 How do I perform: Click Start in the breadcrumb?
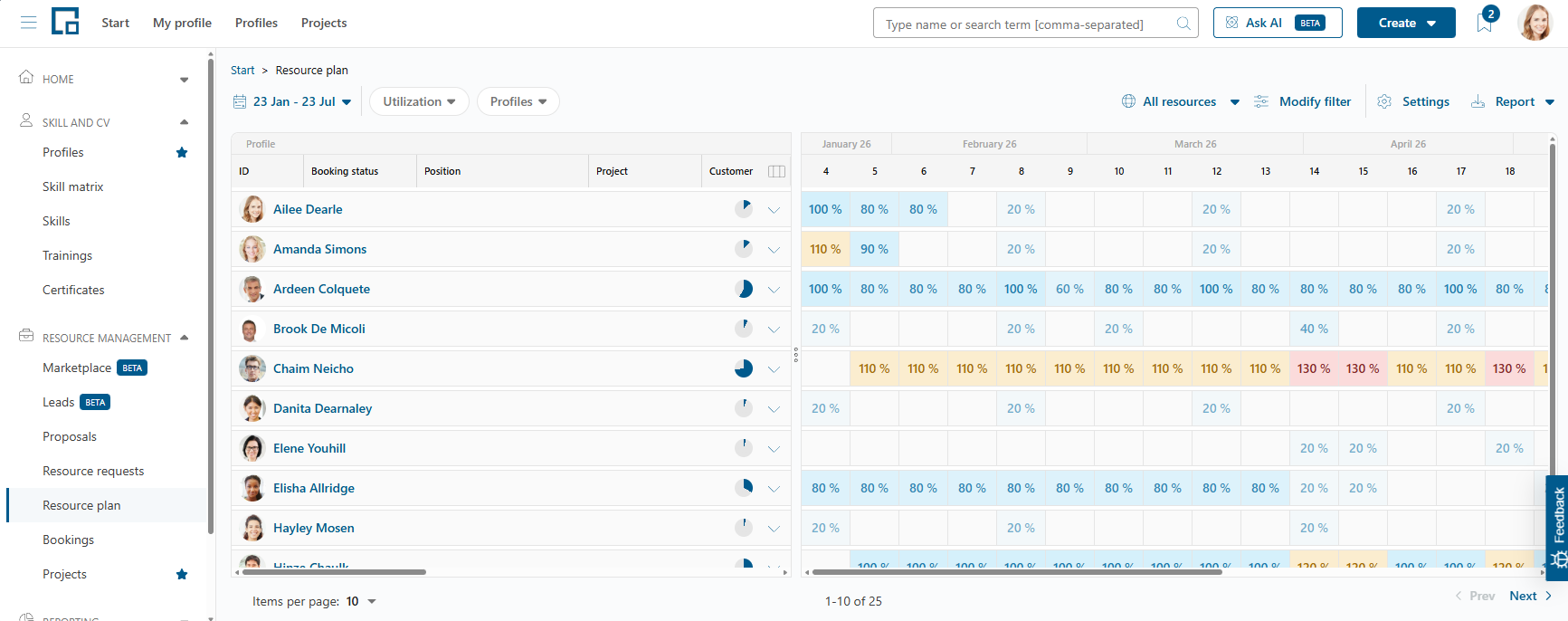click(242, 70)
